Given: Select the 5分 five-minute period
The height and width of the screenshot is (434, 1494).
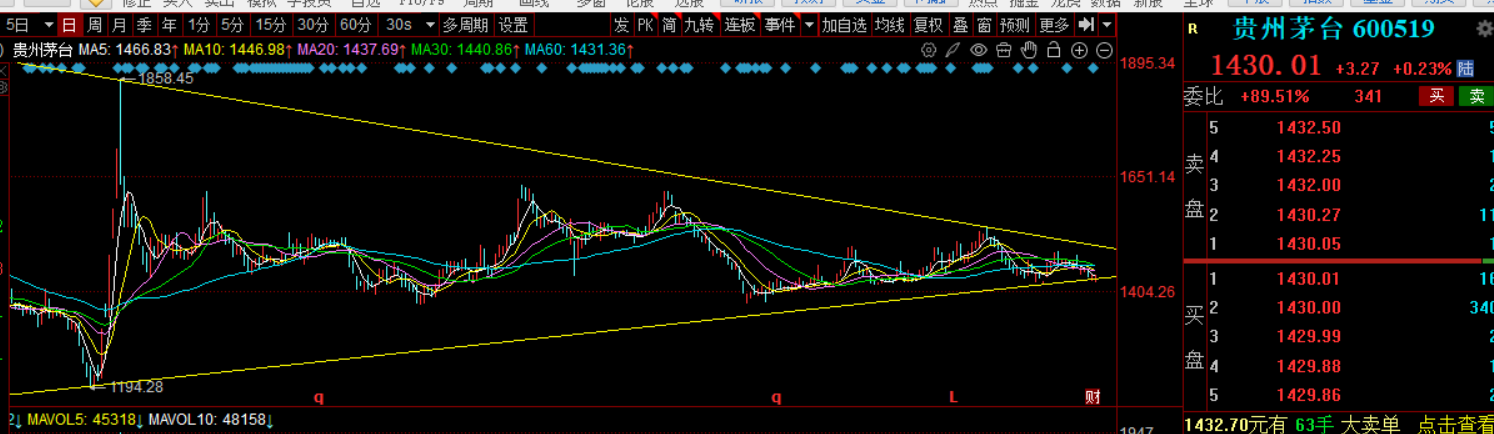Looking at the screenshot, I should pos(232,25).
